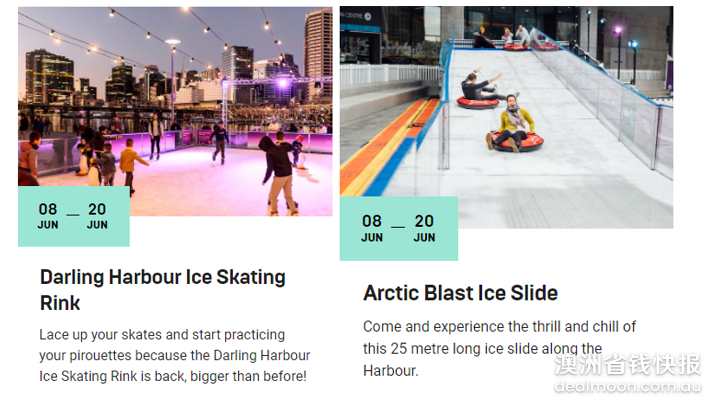Open the Arctic Blast Ice Slide photo
Screen dimensions: 703x403
point(507,117)
